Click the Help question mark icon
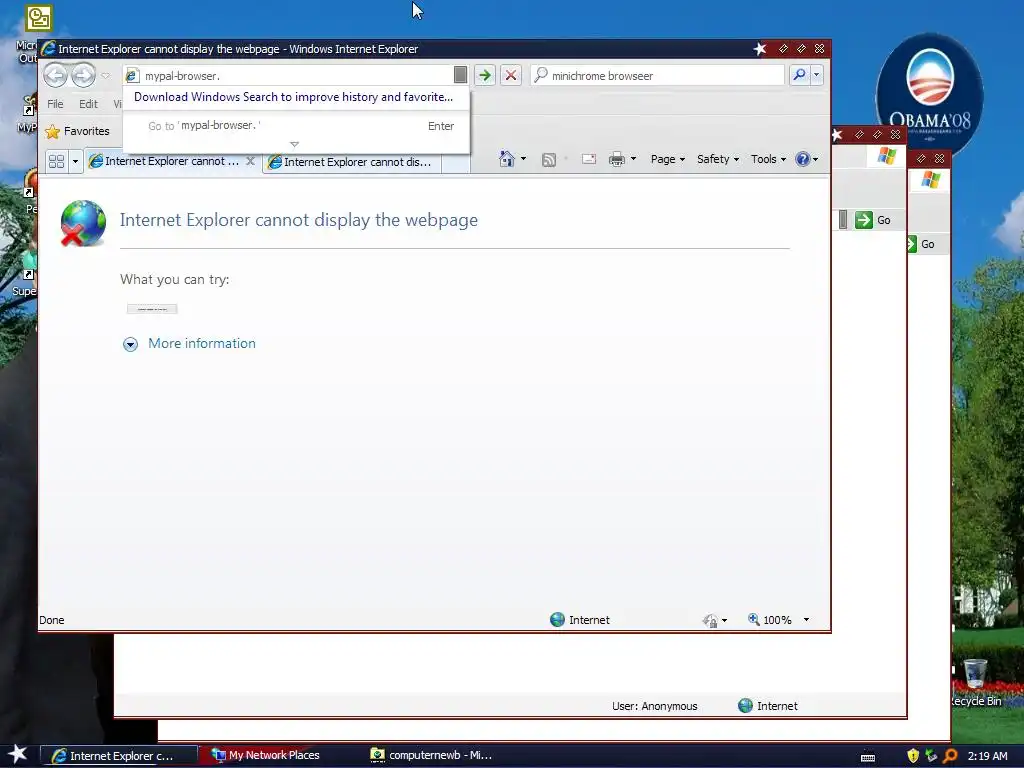The image size is (1024, 768). (803, 159)
